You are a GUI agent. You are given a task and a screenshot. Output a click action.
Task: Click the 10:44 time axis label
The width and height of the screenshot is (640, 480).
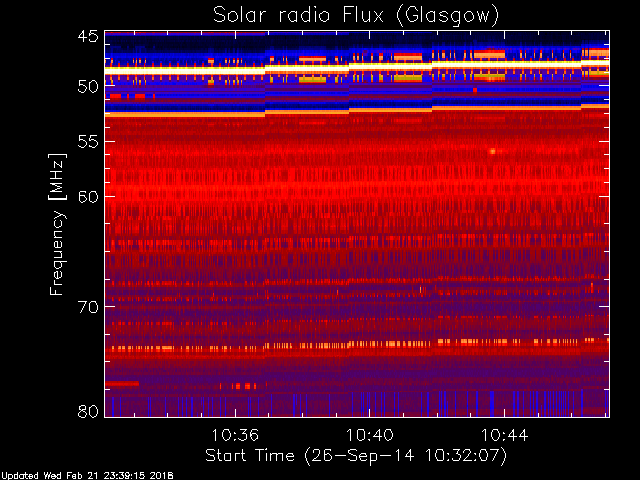pos(505,436)
